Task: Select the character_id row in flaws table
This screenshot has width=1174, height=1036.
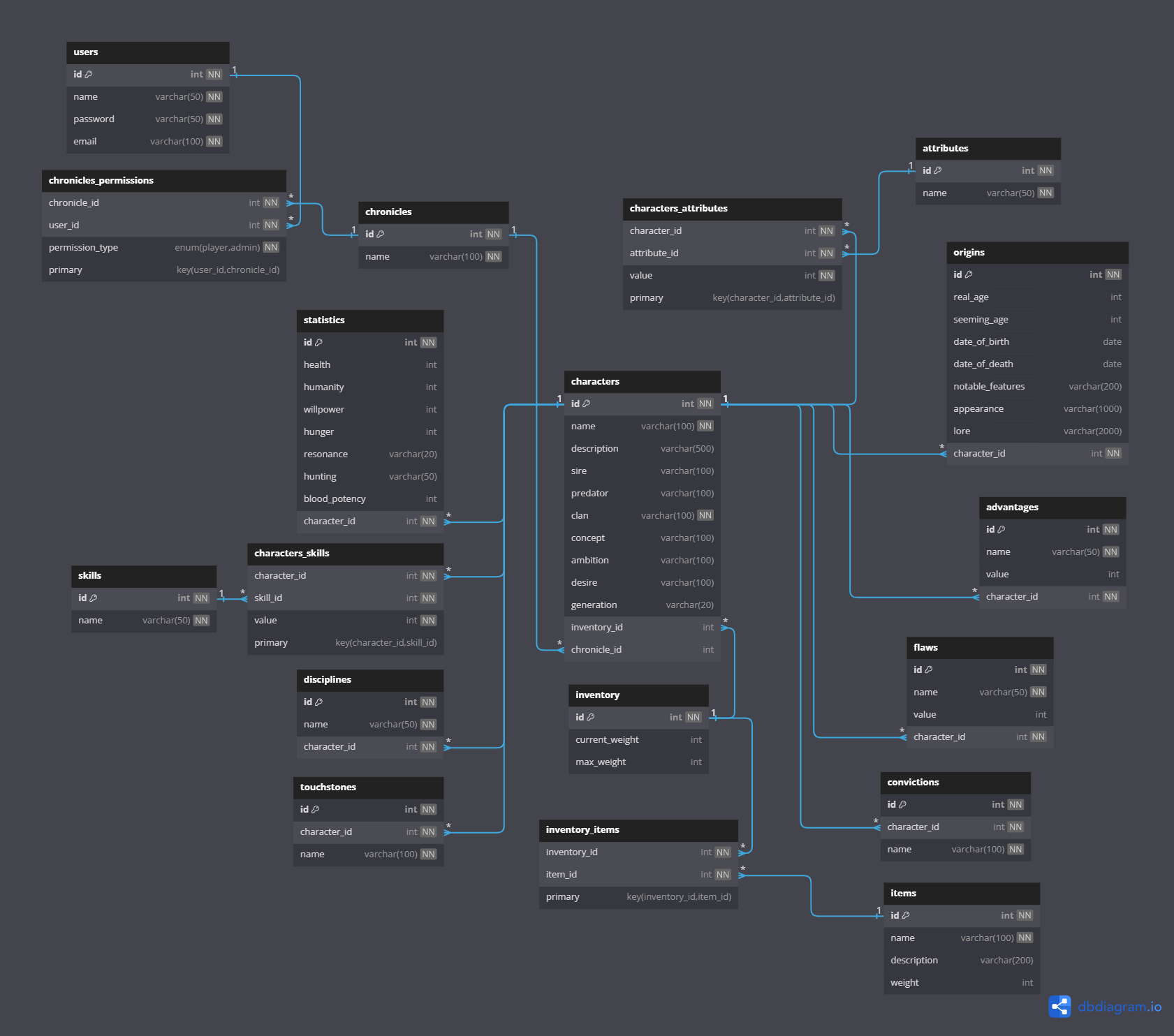Action: (979, 737)
